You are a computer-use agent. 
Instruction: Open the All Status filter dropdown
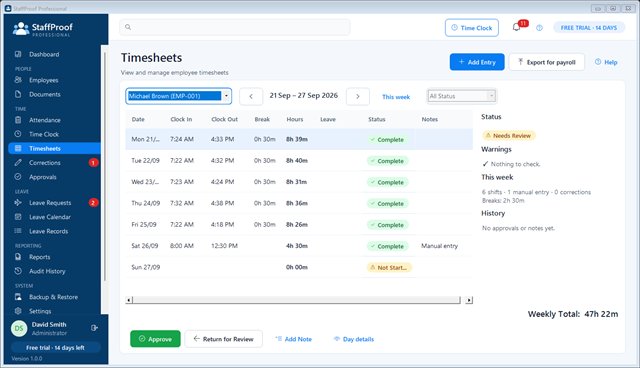click(x=461, y=96)
